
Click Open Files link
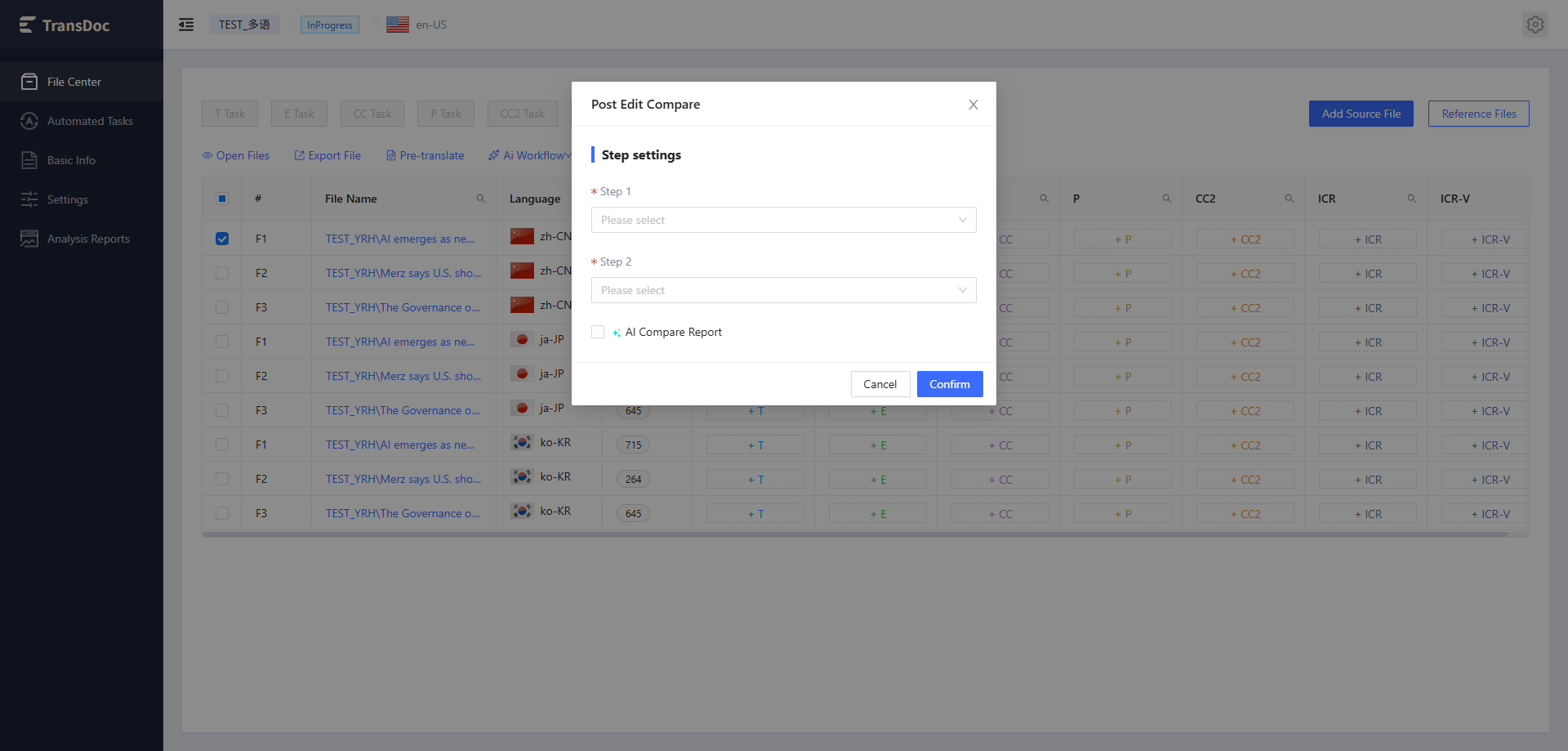click(x=236, y=155)
